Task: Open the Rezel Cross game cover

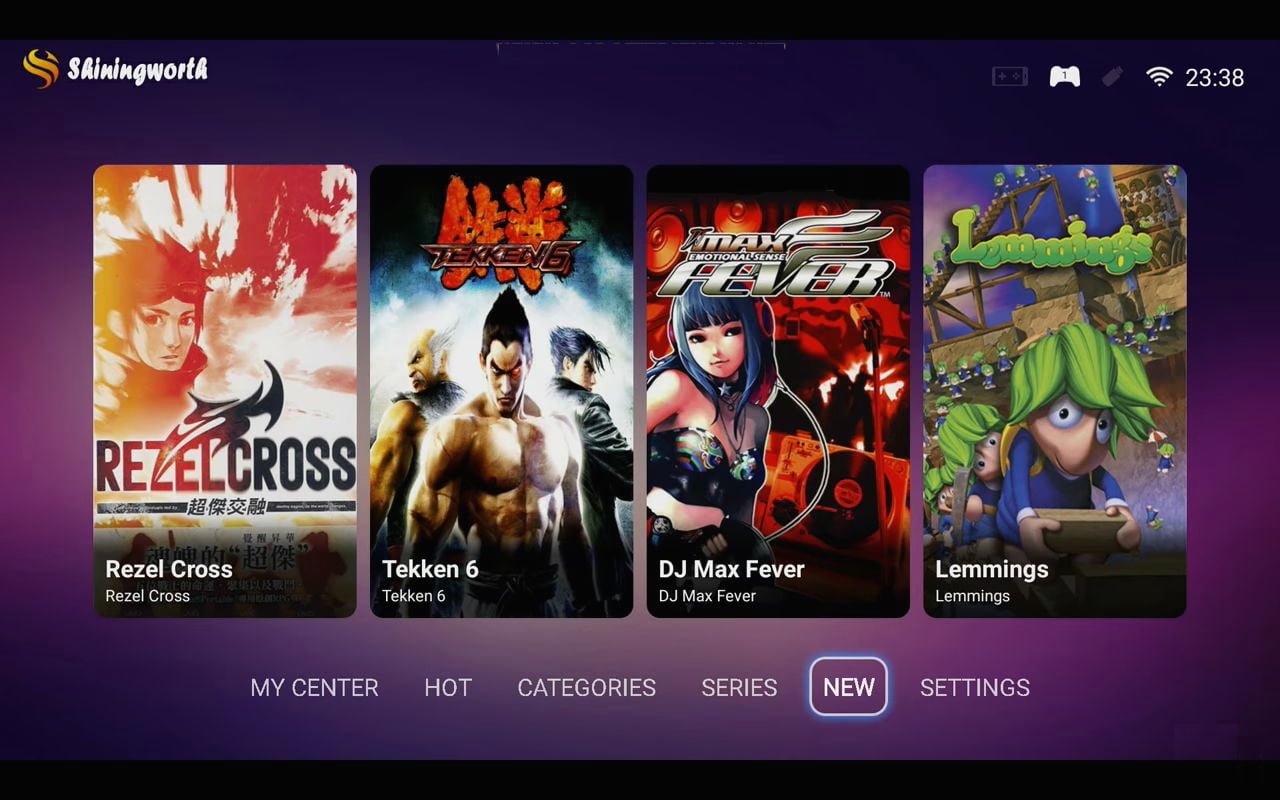Action: (x=225, y=391)
